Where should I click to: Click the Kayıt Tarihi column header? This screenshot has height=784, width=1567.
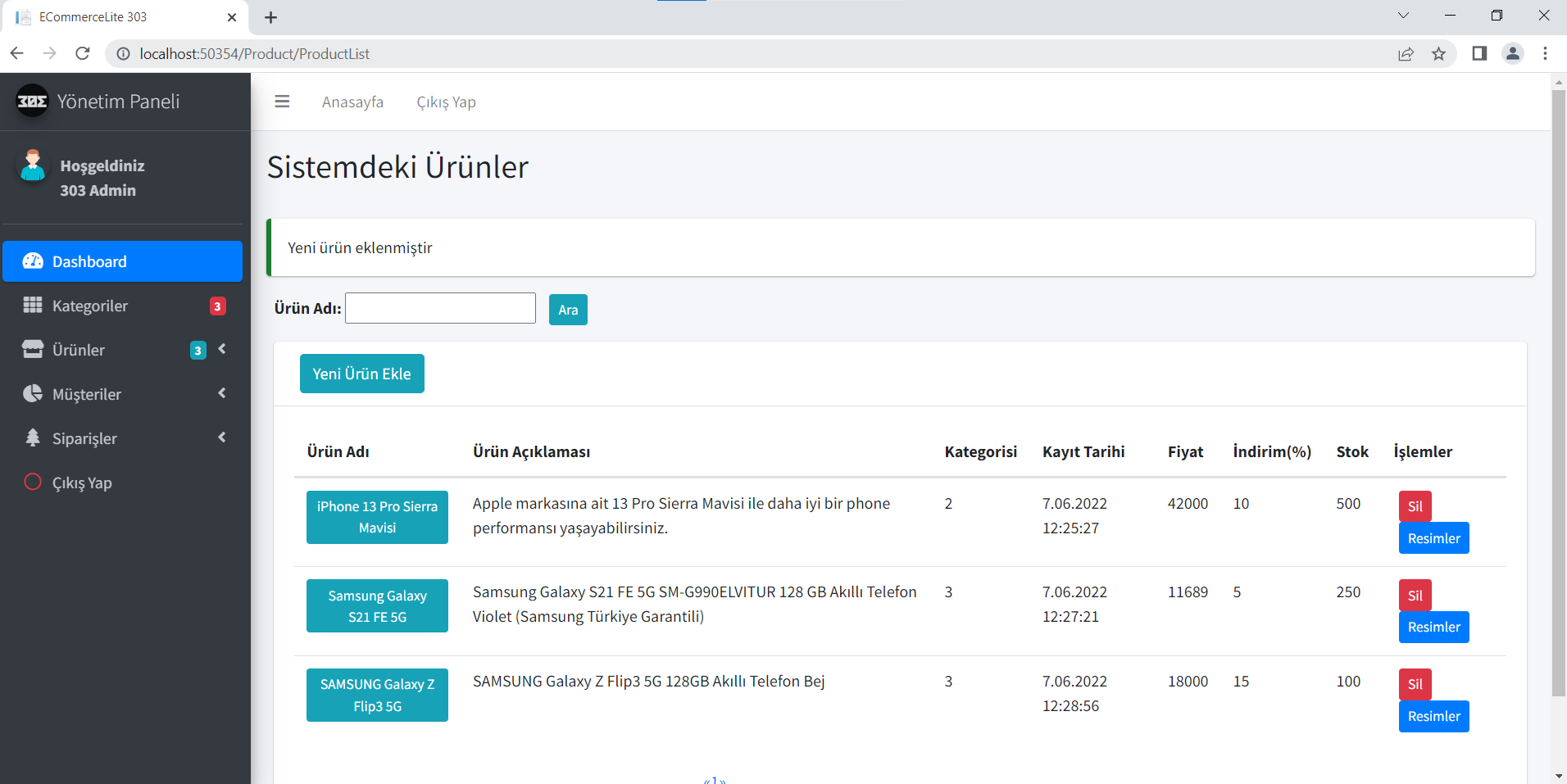[x=1083, y=451]
